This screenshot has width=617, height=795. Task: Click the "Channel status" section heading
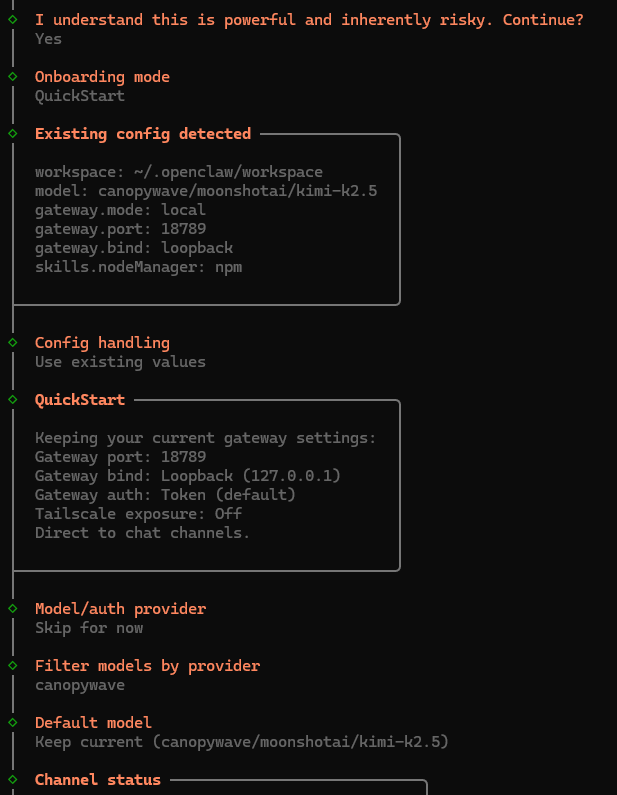98,780
